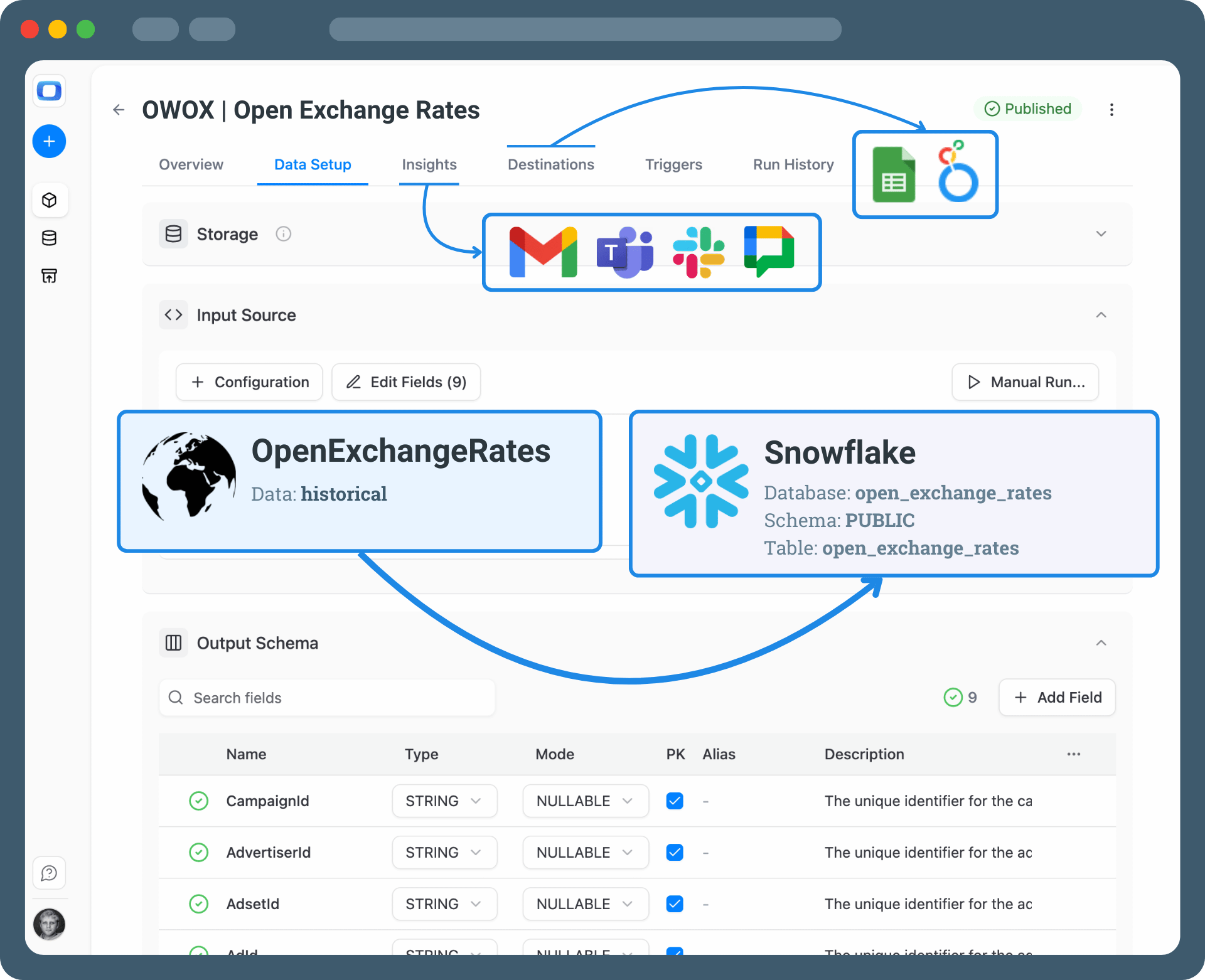
Task: Open the three-dot menu next to Published
Action: coord(1111,110)
